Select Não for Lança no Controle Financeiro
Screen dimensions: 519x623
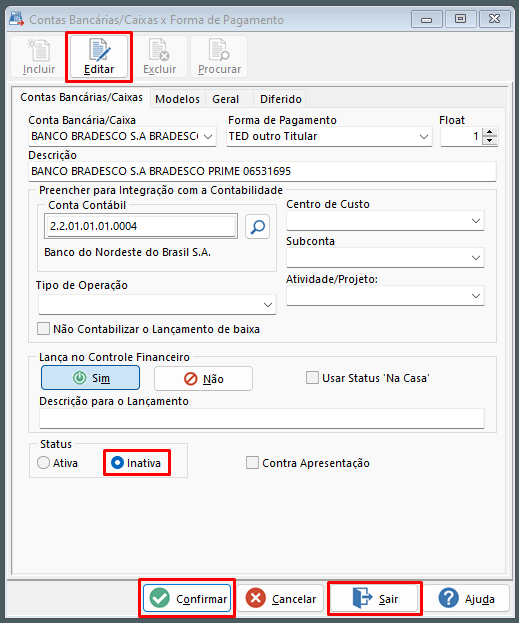[x=203, y=379]
